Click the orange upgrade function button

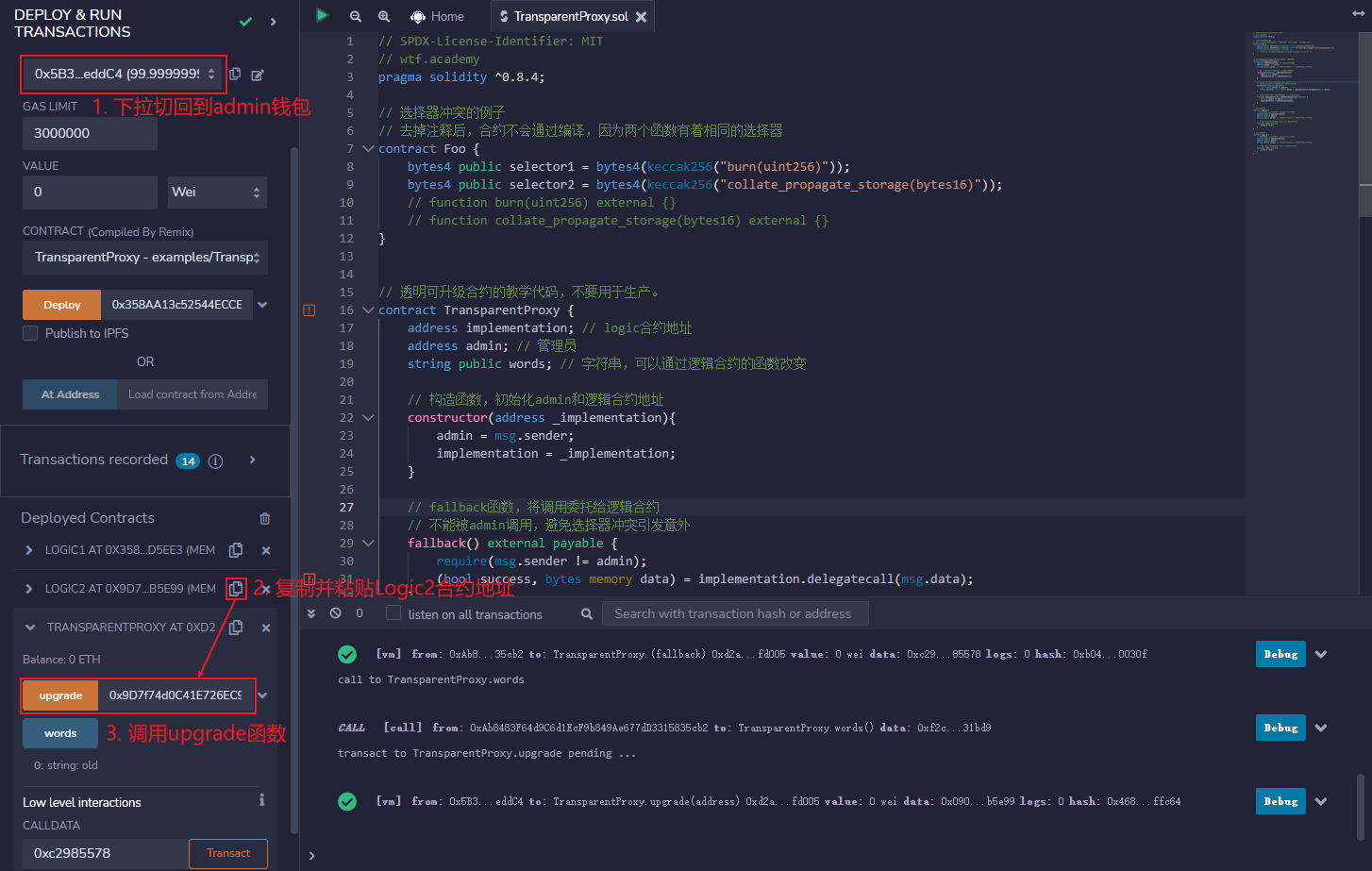(60, 695)
